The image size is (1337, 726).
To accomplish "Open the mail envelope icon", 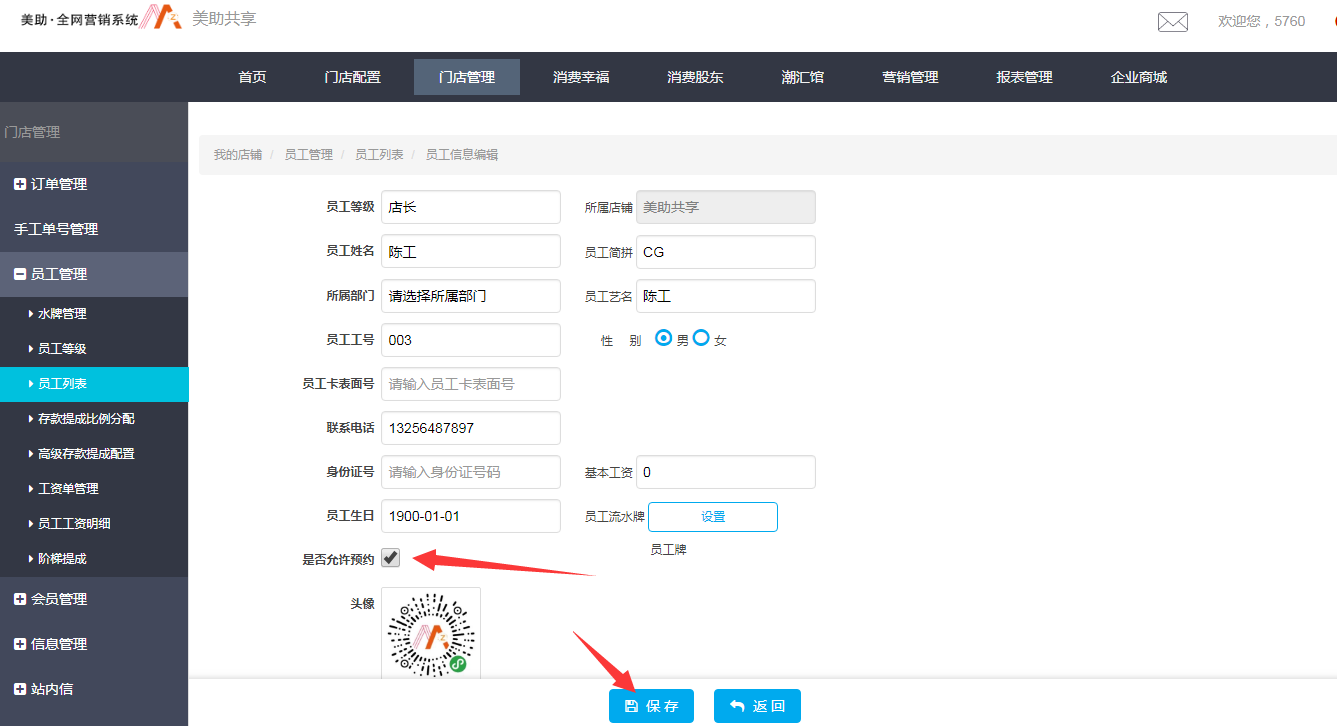I will click(x=1172, y=22).
